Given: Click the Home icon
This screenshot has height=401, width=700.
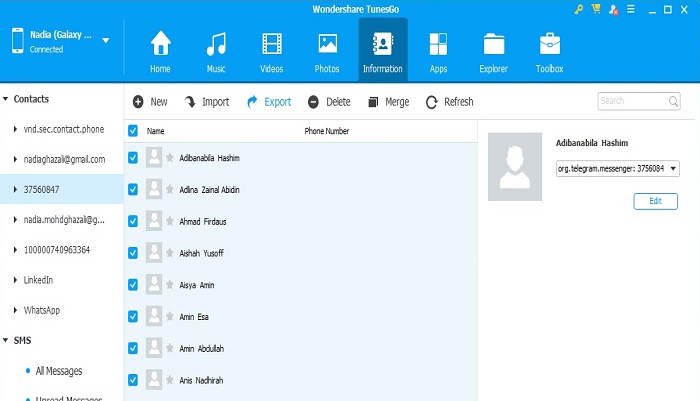Looking at the screenshot, I should pos(160,46).
